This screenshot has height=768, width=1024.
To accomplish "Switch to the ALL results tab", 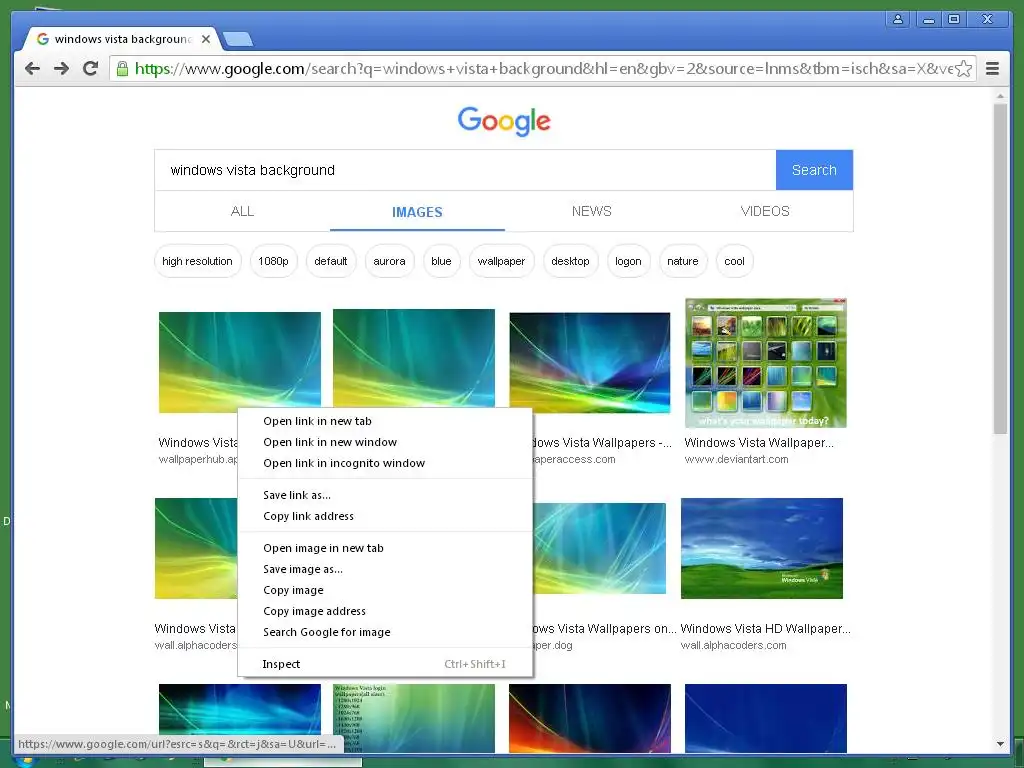I will click(242, 211).
